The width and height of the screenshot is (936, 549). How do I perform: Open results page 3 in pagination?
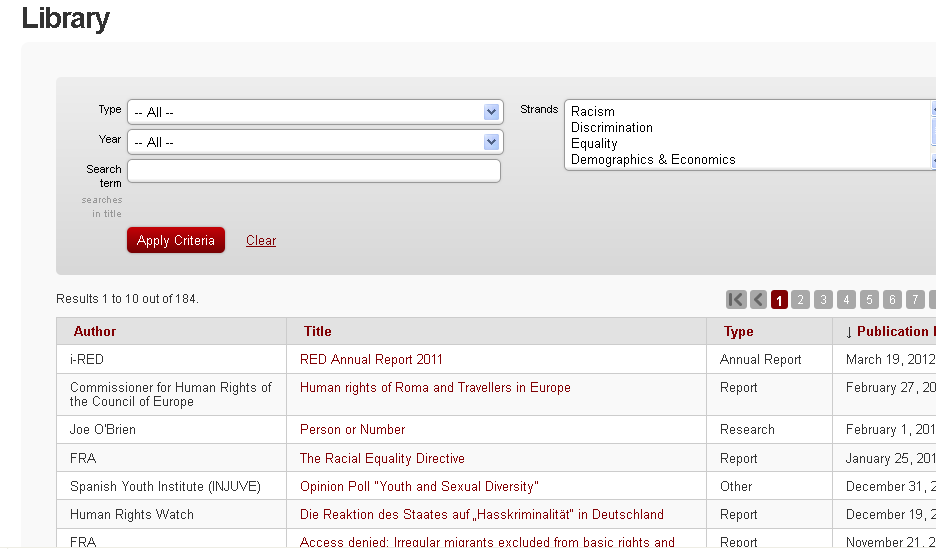pyautogui.click(x=823, y=299)
